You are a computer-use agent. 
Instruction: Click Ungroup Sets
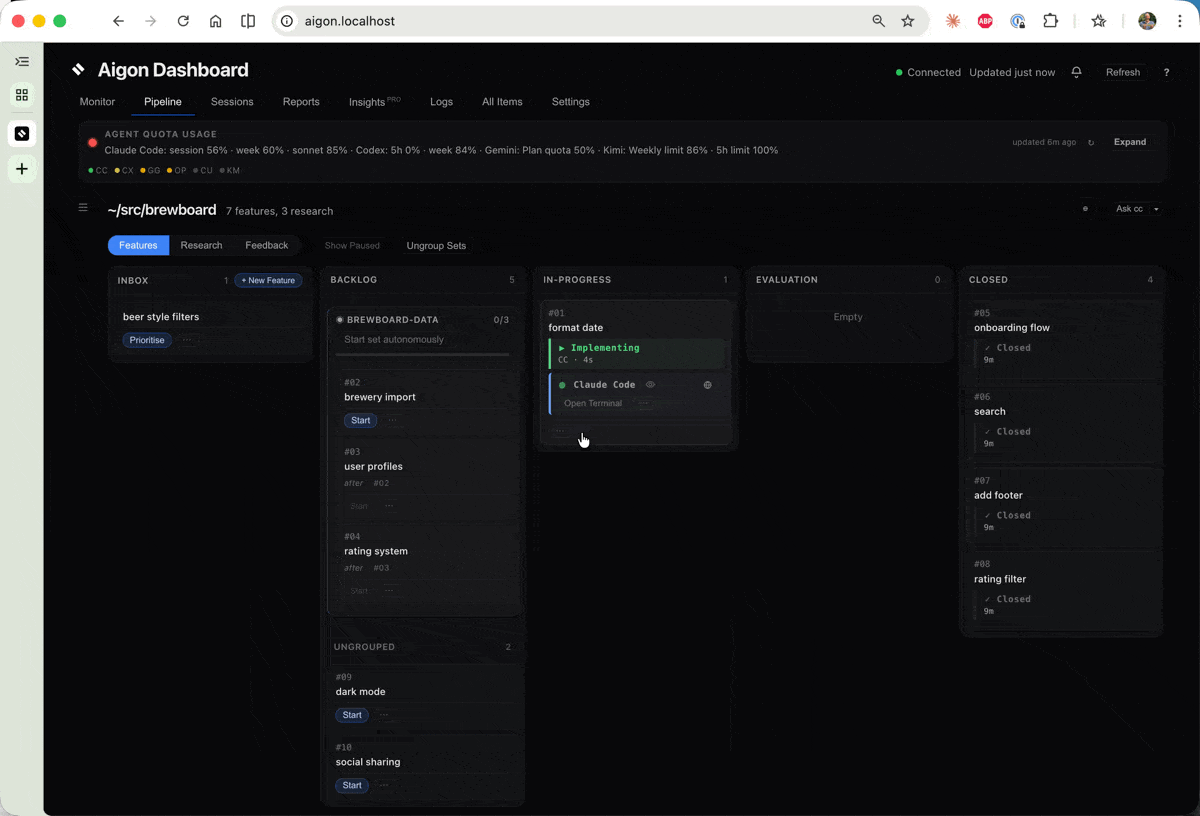point(436,246)
